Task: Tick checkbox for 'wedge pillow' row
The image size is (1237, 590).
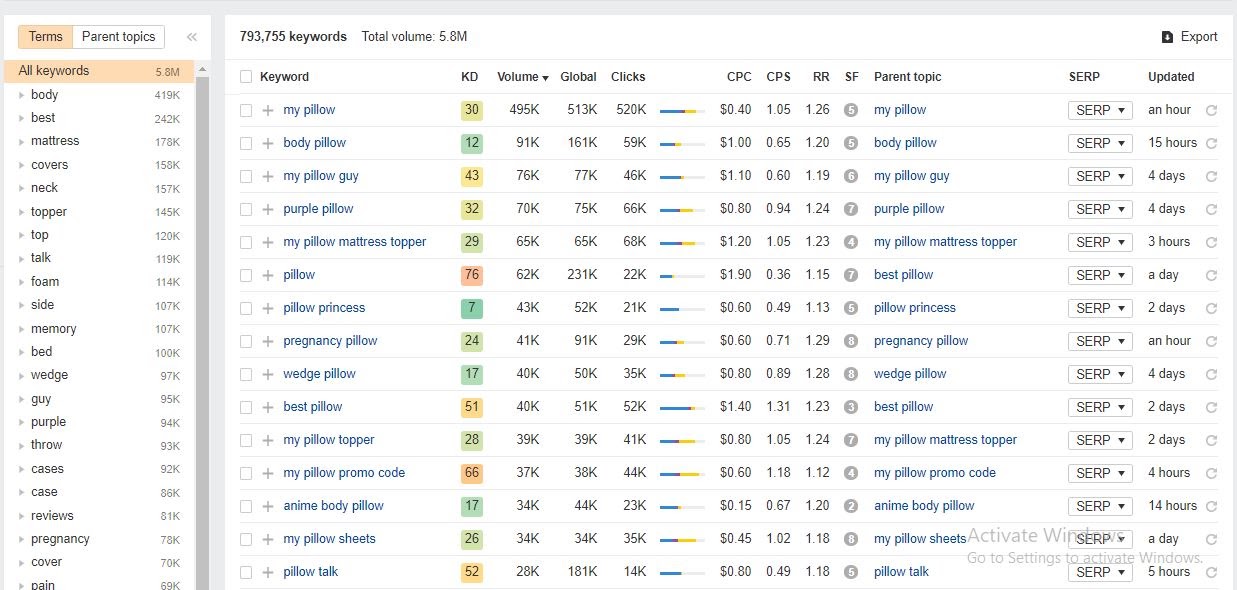Action: coord(246,374)
